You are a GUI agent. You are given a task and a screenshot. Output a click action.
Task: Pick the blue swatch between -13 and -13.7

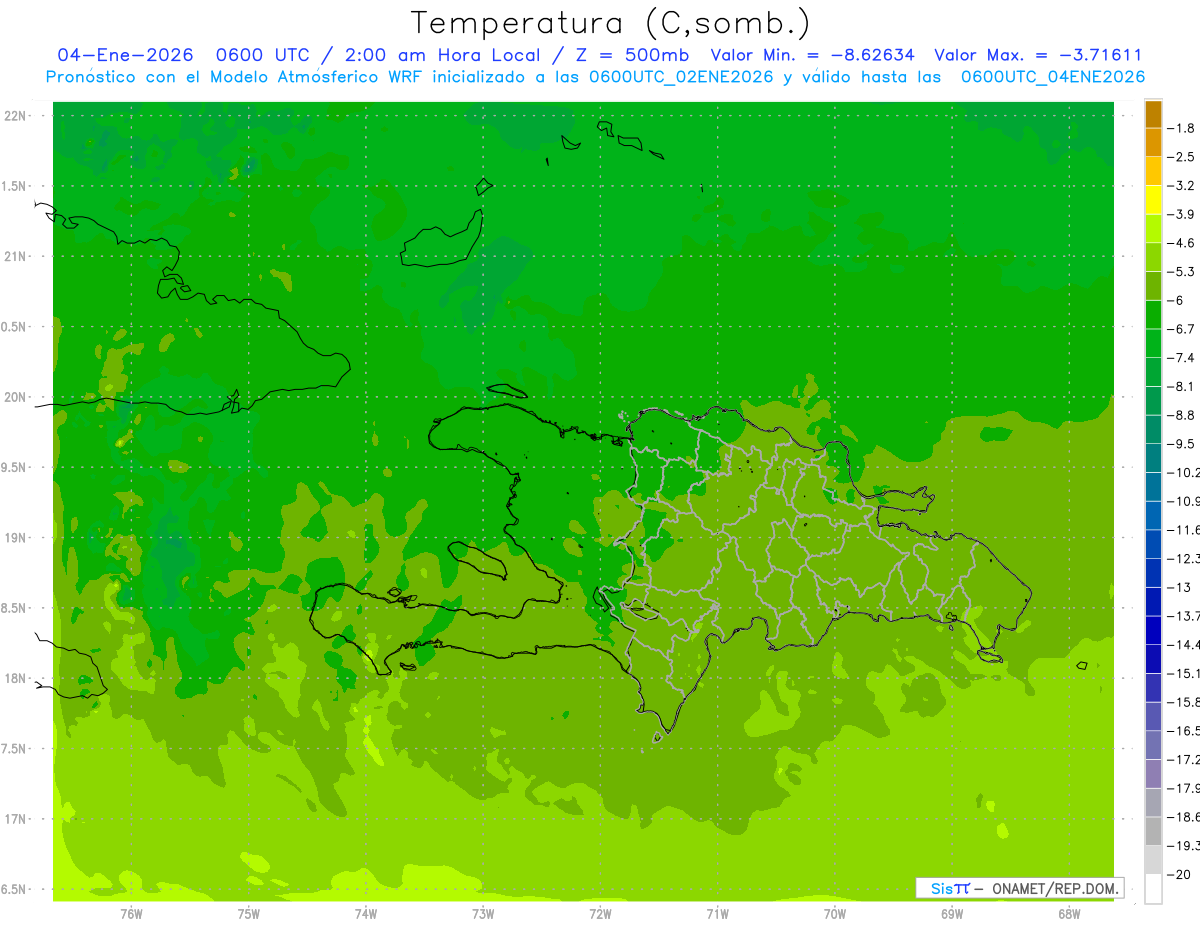point(1153,602)
